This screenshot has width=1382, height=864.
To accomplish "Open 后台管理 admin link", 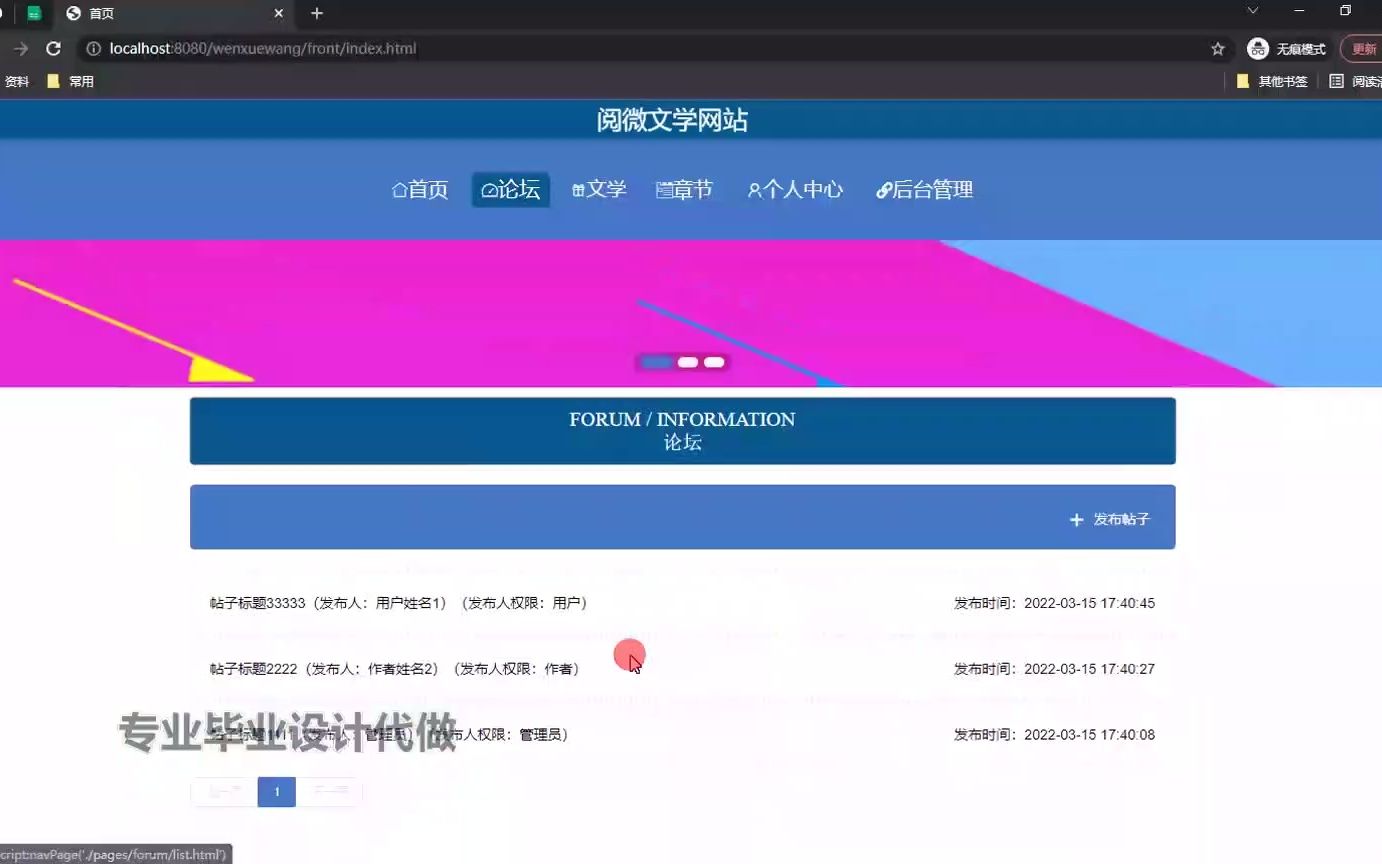I will click(924, 190).
